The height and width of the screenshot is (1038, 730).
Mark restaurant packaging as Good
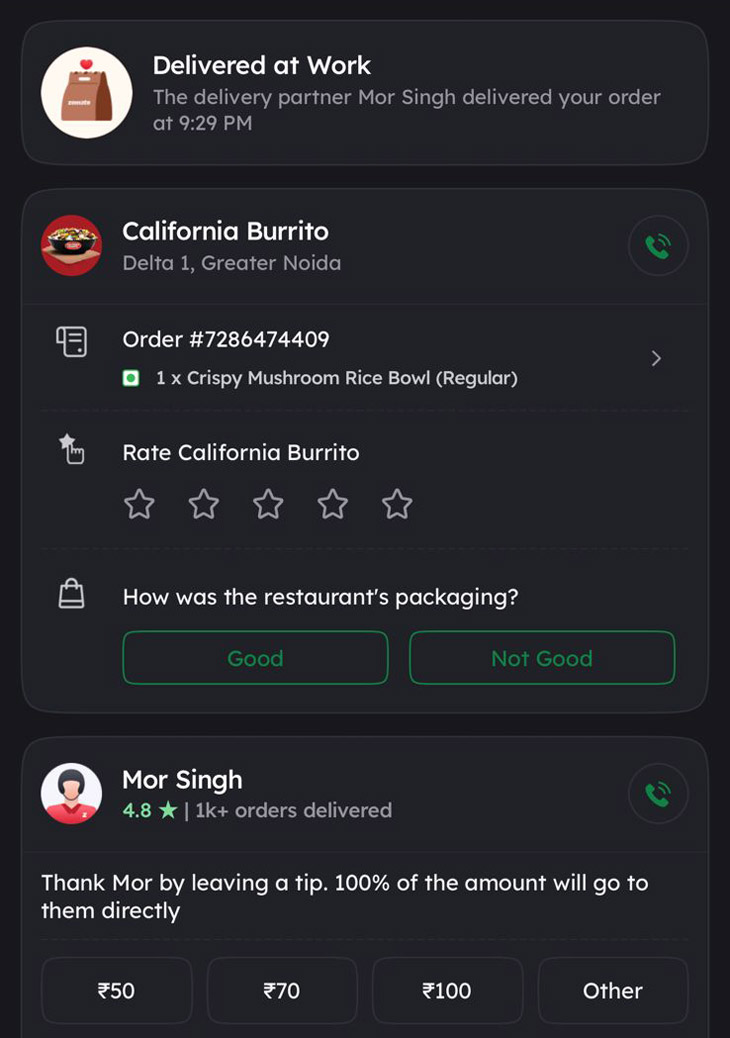(x=255, y=658)
